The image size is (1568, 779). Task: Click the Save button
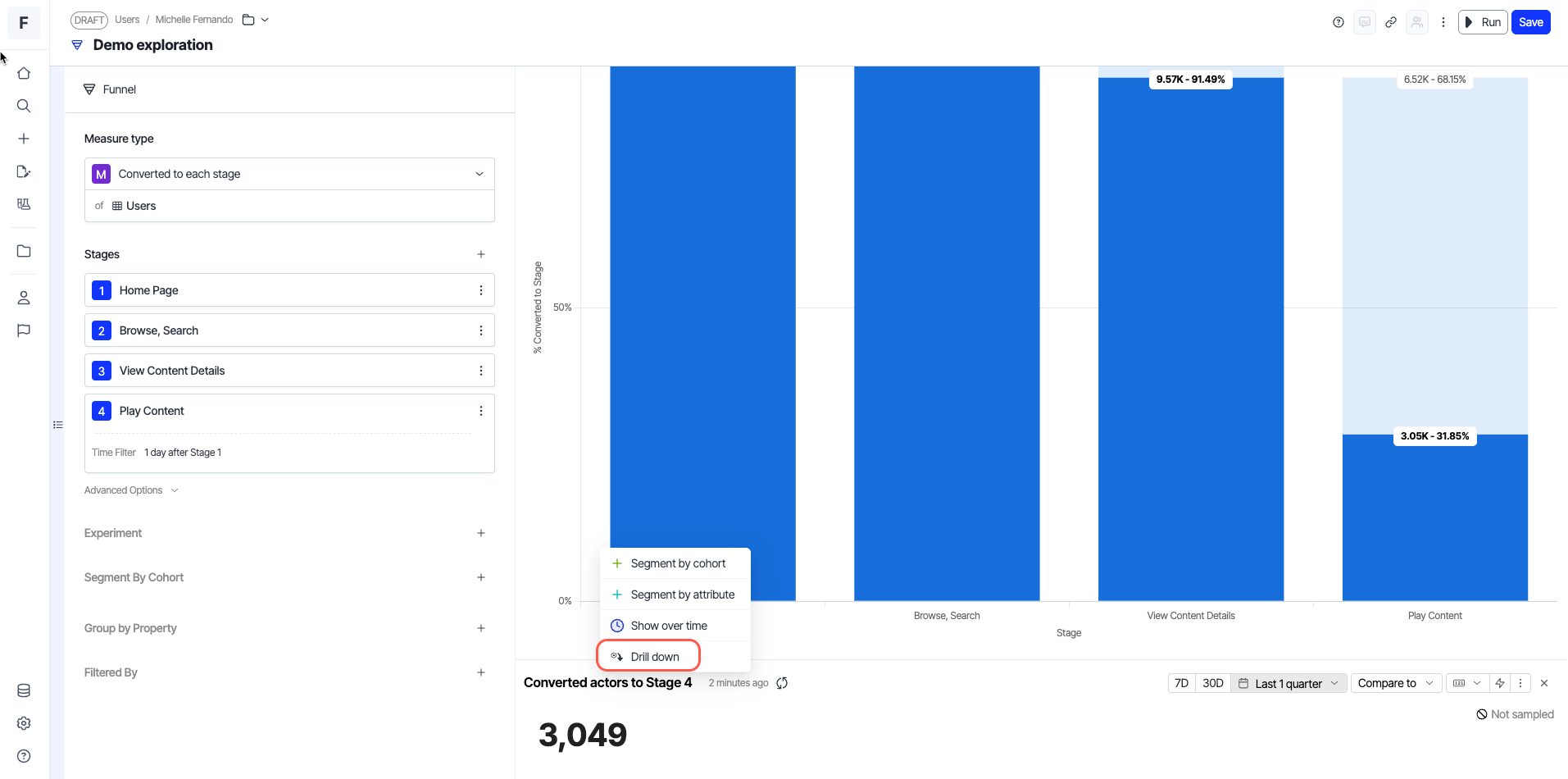click(x=1530, y=22)
